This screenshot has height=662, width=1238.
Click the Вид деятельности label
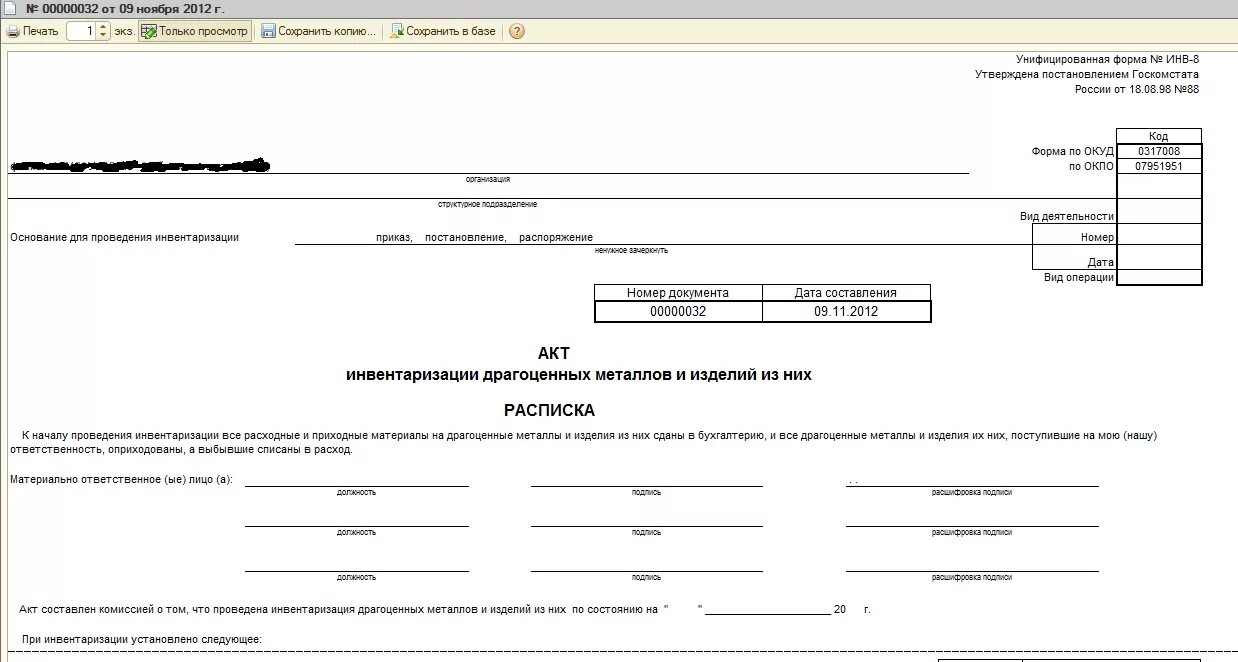click(x=1067, y=216)
